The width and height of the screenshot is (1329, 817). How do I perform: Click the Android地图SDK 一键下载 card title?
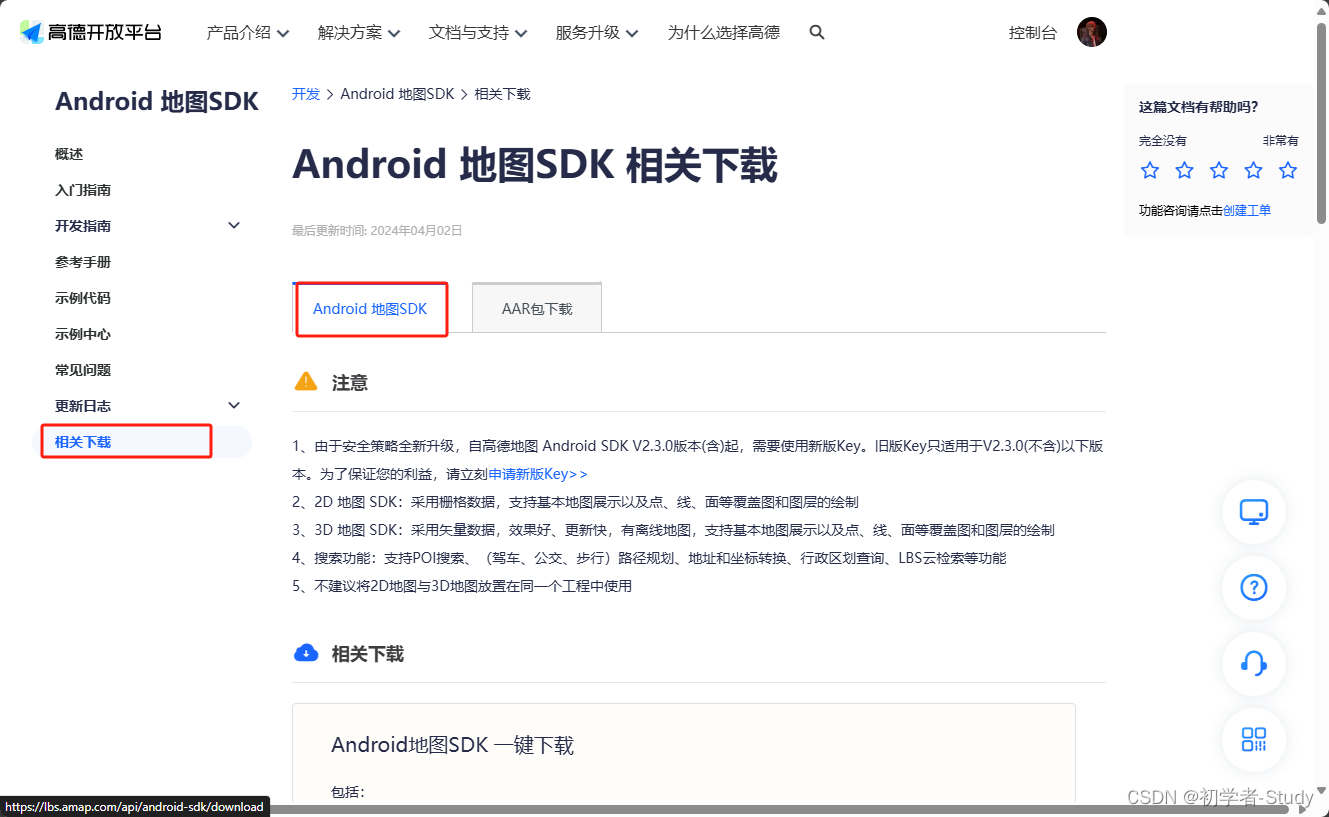[x=452, y=745]
